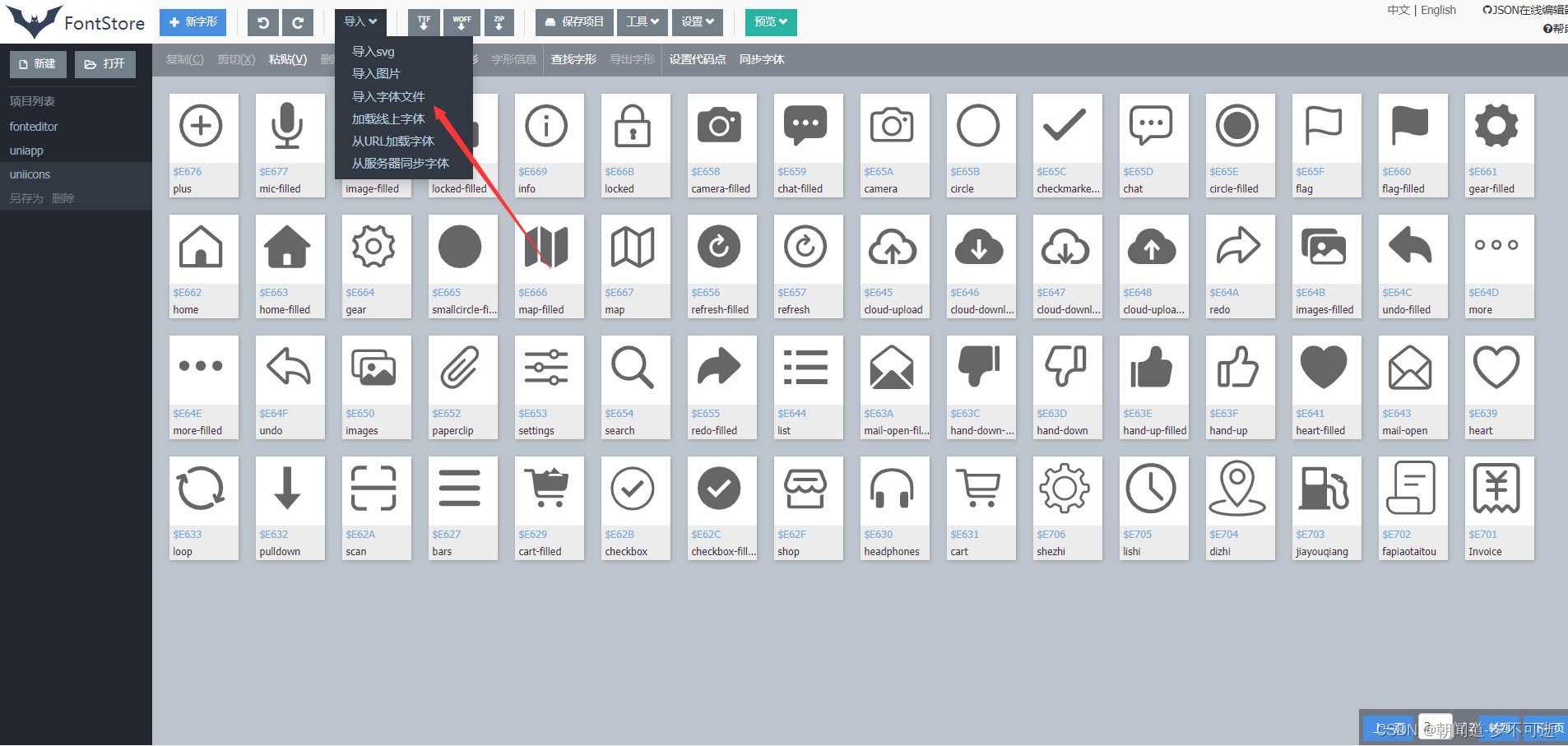The height and width of the screenshot is (746, 1568).
Task: Export font as TTF
Action: (424, 22)
